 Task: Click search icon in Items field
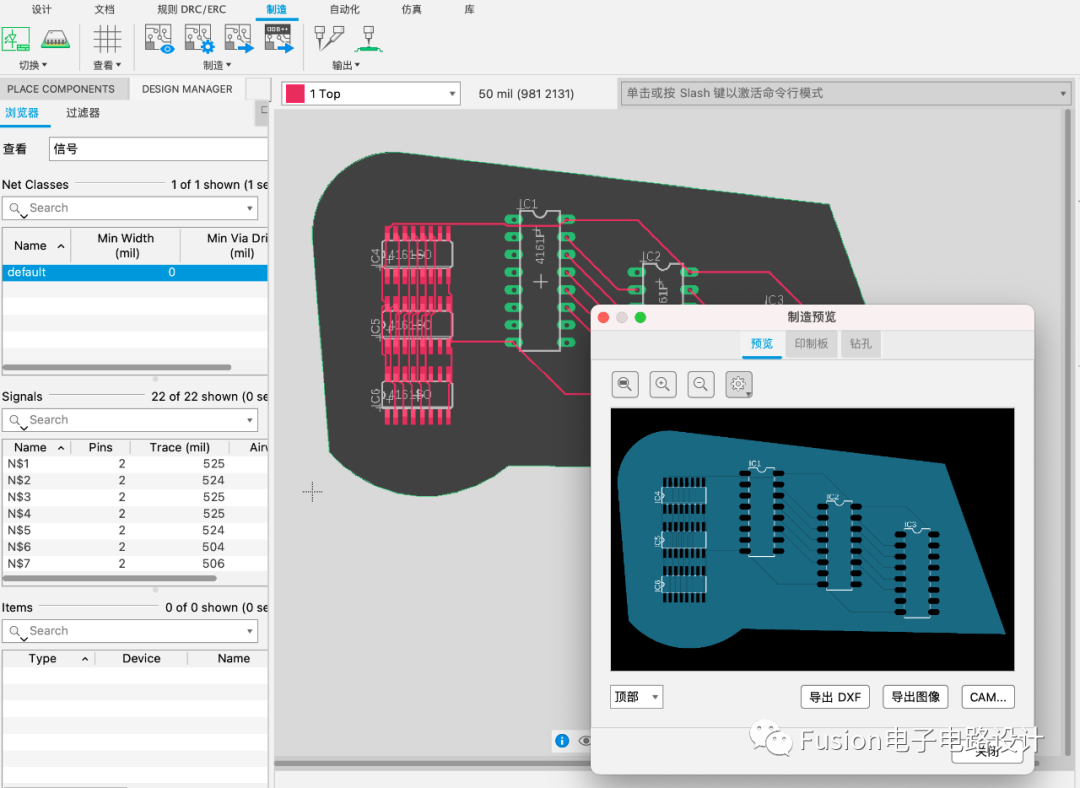(15, 632)
